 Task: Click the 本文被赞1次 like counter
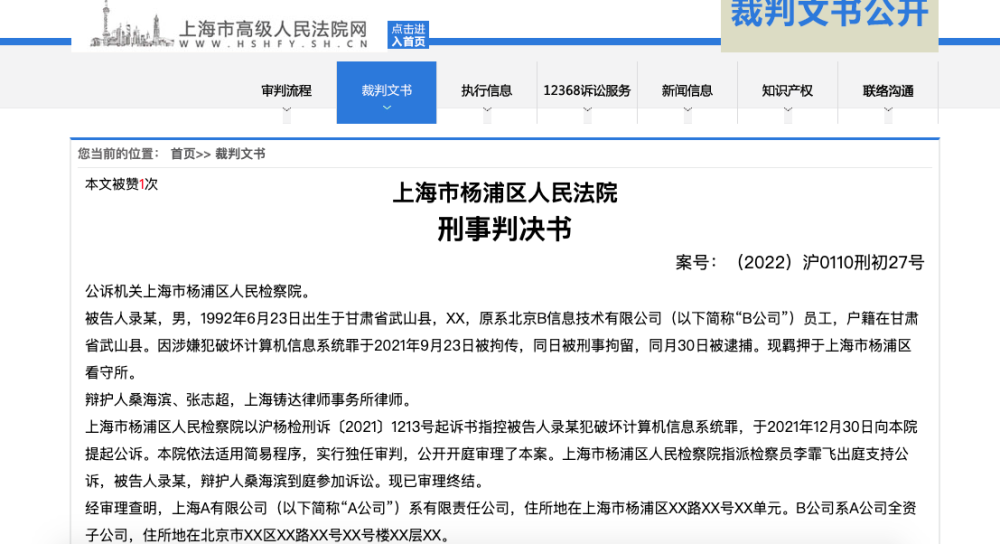[121, 184]
